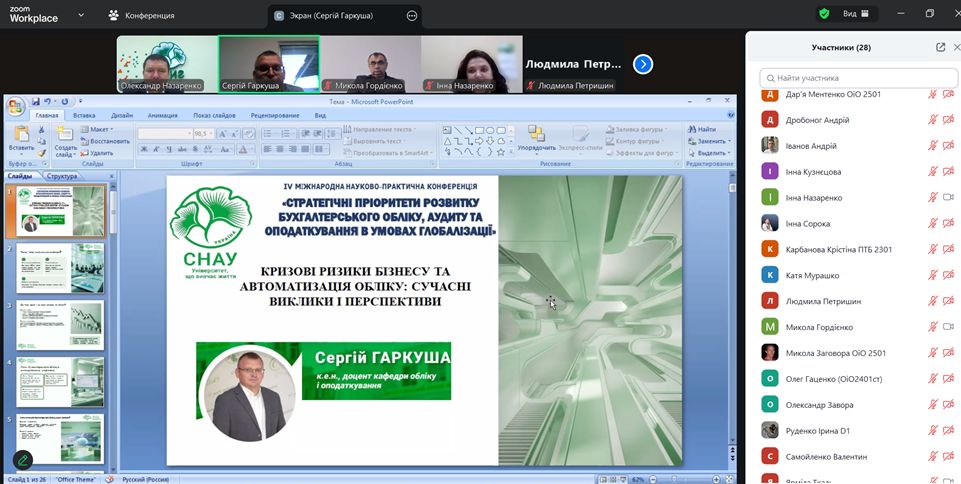Open the font size dropdown in ribbon
This screenshot has width=961, height=484.
point(212,133)
